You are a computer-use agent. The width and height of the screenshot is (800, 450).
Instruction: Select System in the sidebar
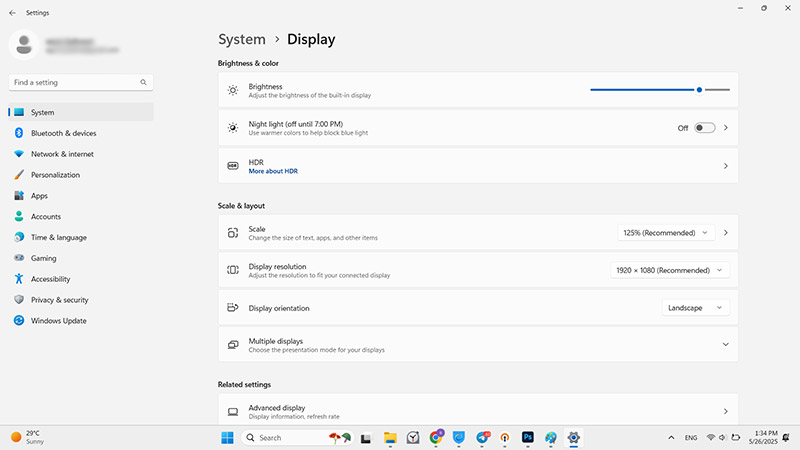(81, 112)
